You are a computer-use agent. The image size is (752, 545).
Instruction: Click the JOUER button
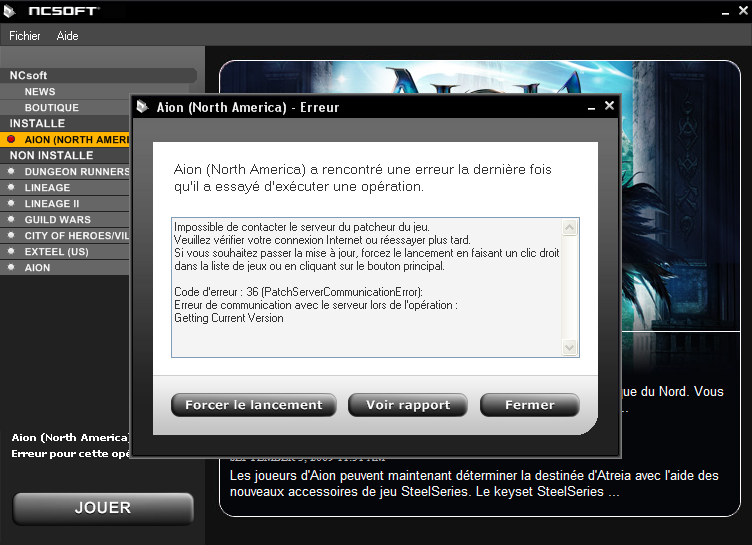(103, 508)
